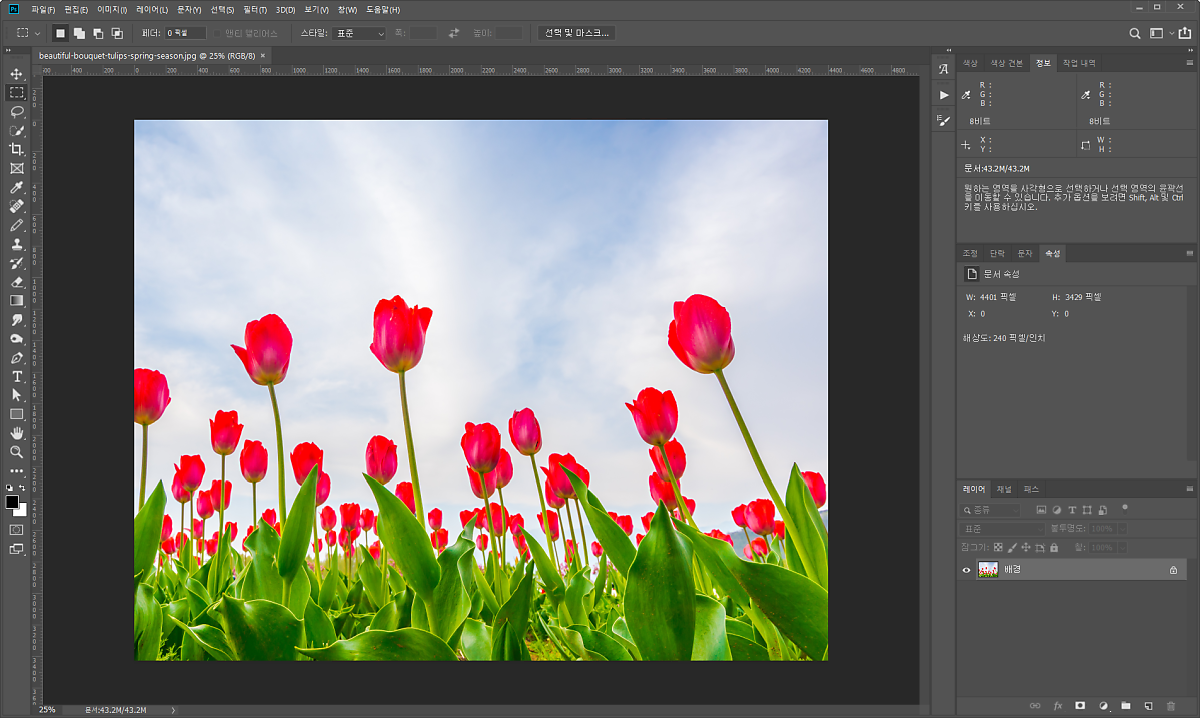The image size is (1200, 718).
Task: Switch to the 채널 tab
Action: pos(1004,489)
